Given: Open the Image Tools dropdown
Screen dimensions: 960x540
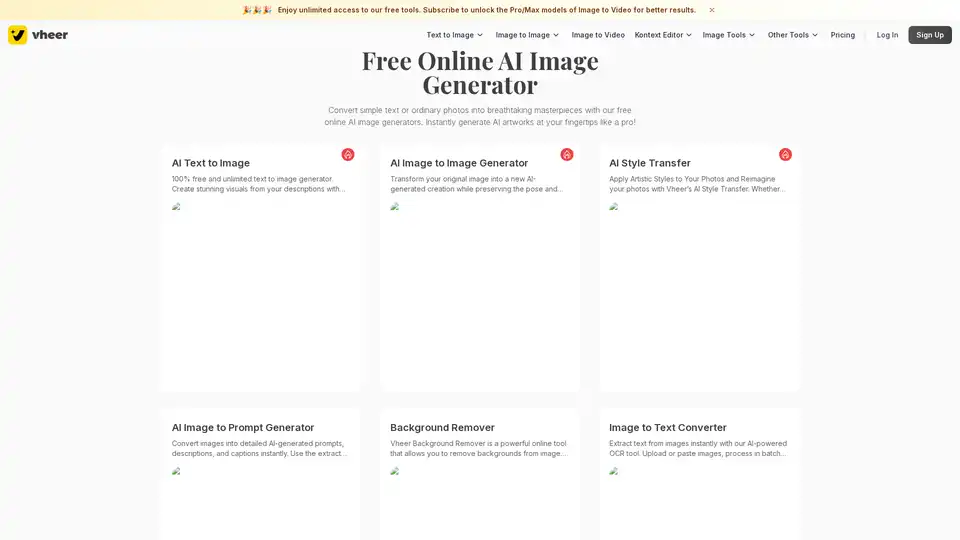Looking at the screenshot, I should pyautogui.click(x=728, y=35).
